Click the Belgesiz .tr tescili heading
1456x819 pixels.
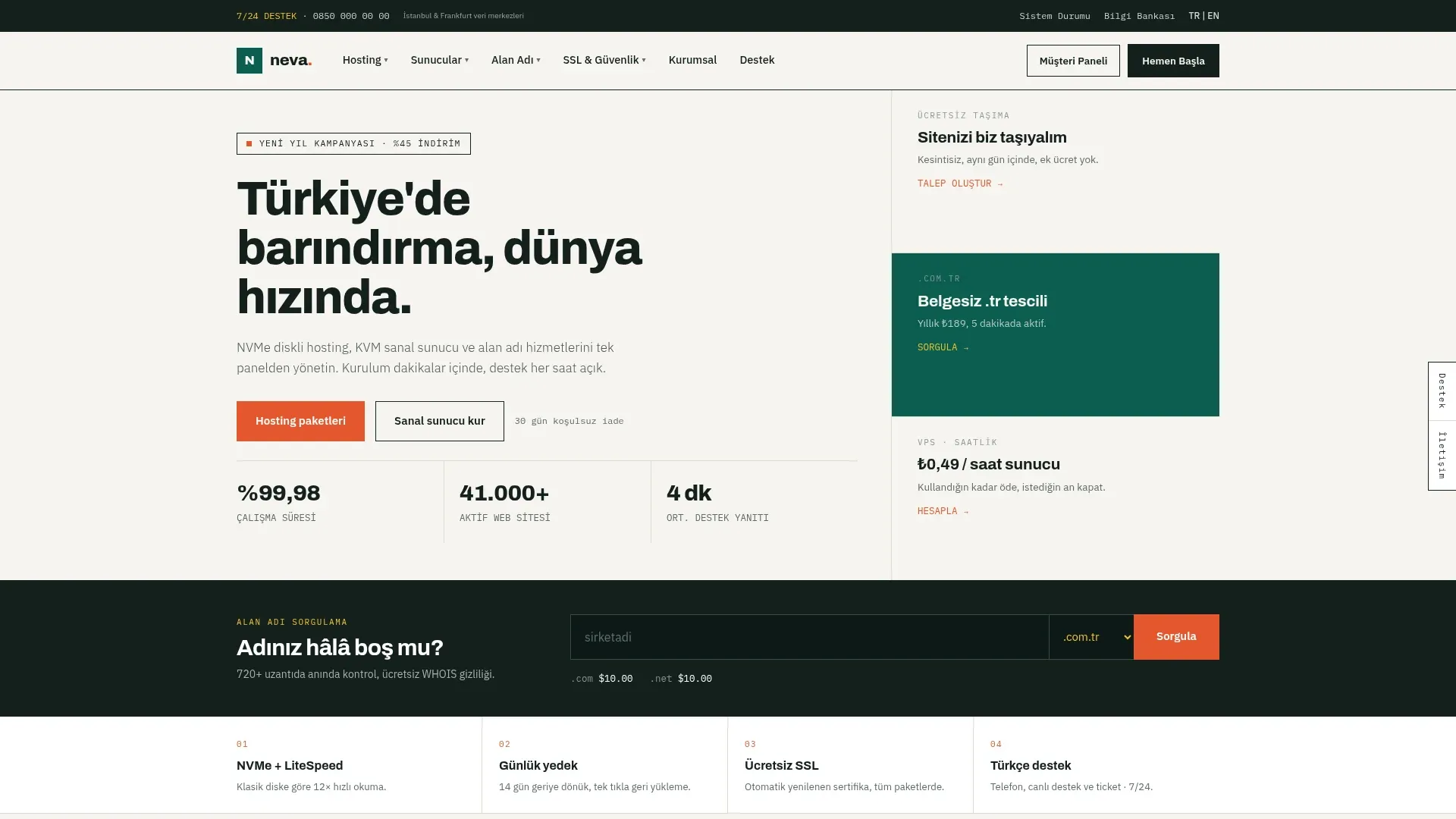(x=982, y=301)
